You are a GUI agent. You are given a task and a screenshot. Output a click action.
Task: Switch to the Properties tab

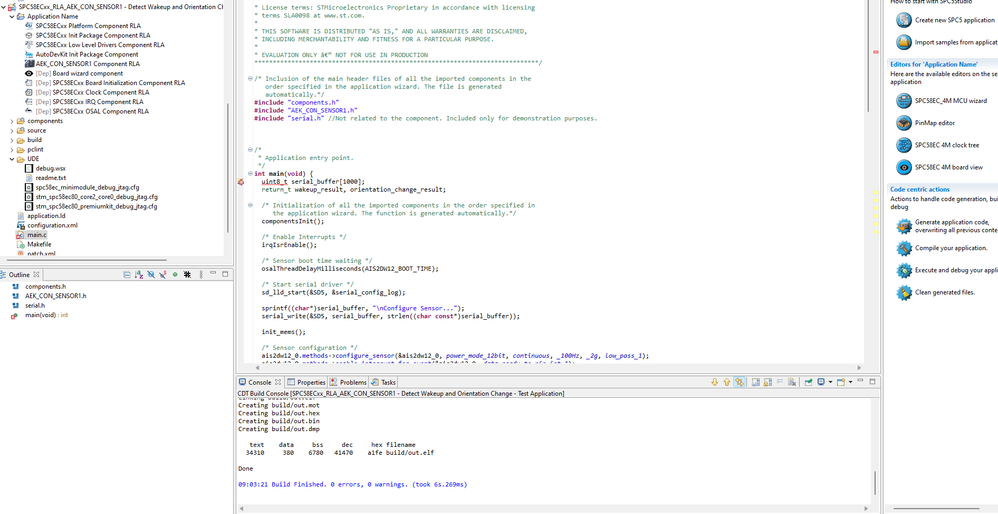coord(306,382)
